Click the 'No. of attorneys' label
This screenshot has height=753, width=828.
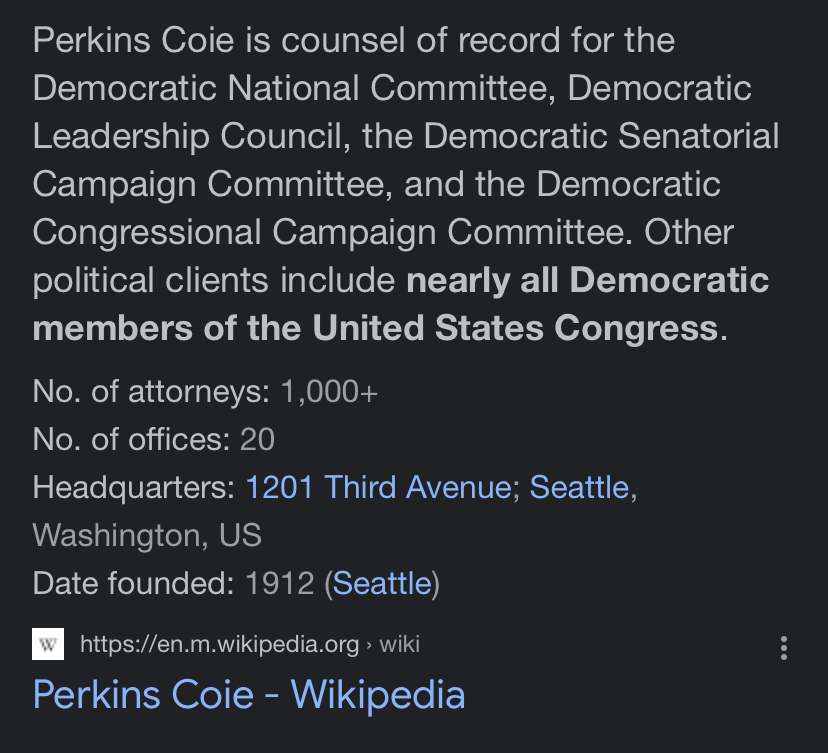[152, 392]
